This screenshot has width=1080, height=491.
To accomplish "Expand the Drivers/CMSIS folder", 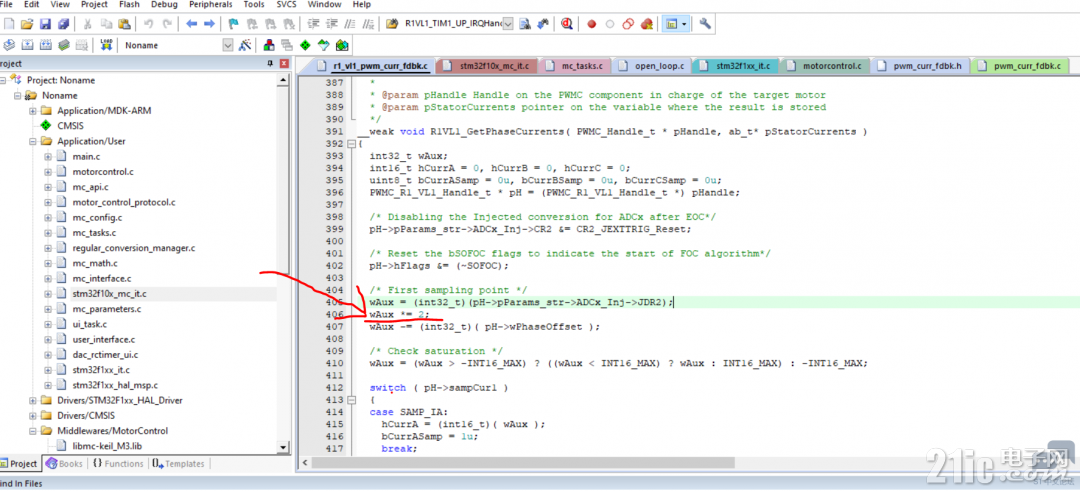I will (32, 415).
